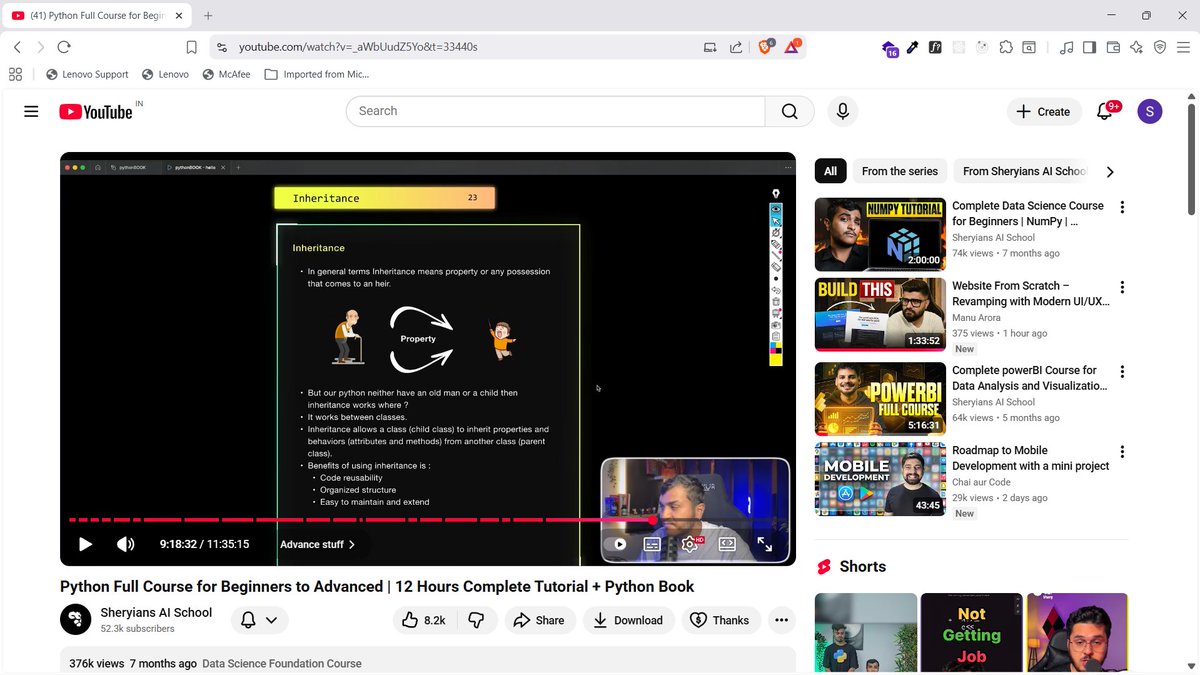Image resolution: width=1200 pixels, height=675 pixels.
Task: Open the playlist music note icon
Action: pos(1066,47)
